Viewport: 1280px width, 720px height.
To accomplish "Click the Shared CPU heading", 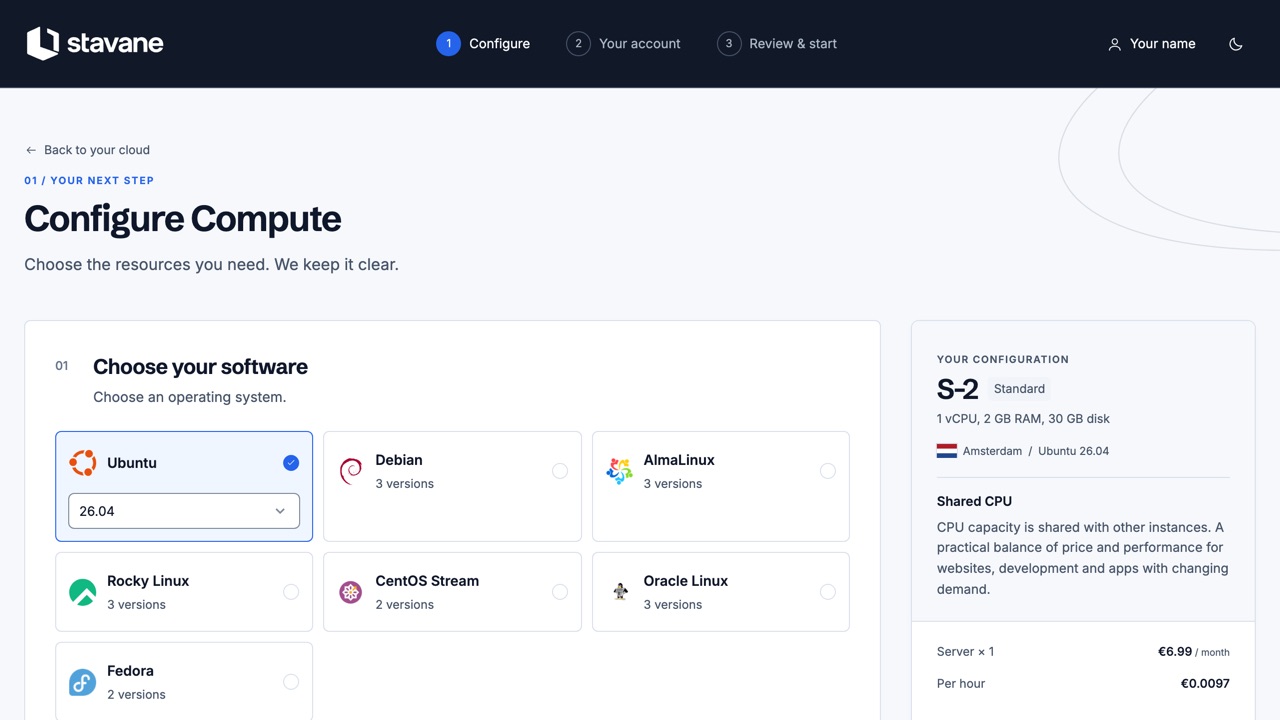I will (974, 501).
